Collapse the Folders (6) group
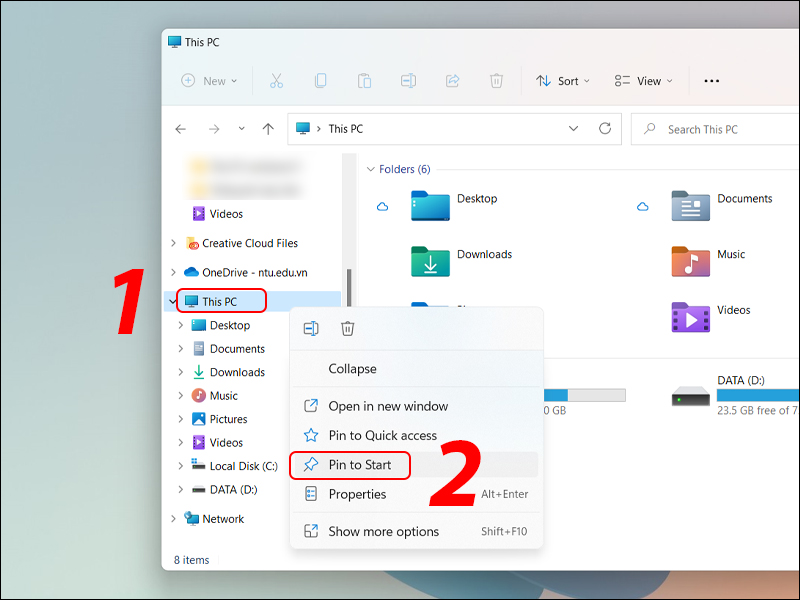Screen dimensions: 800x600 [x=370, y=170]
